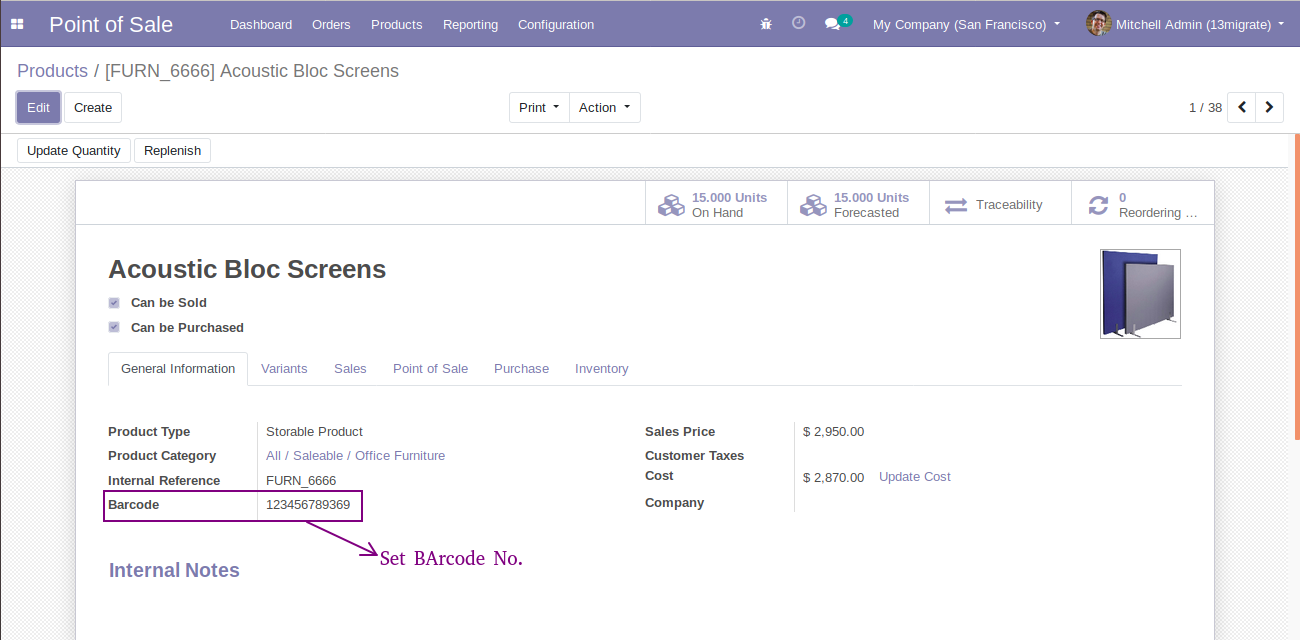Click the debug bug icon

pos(766,24)
